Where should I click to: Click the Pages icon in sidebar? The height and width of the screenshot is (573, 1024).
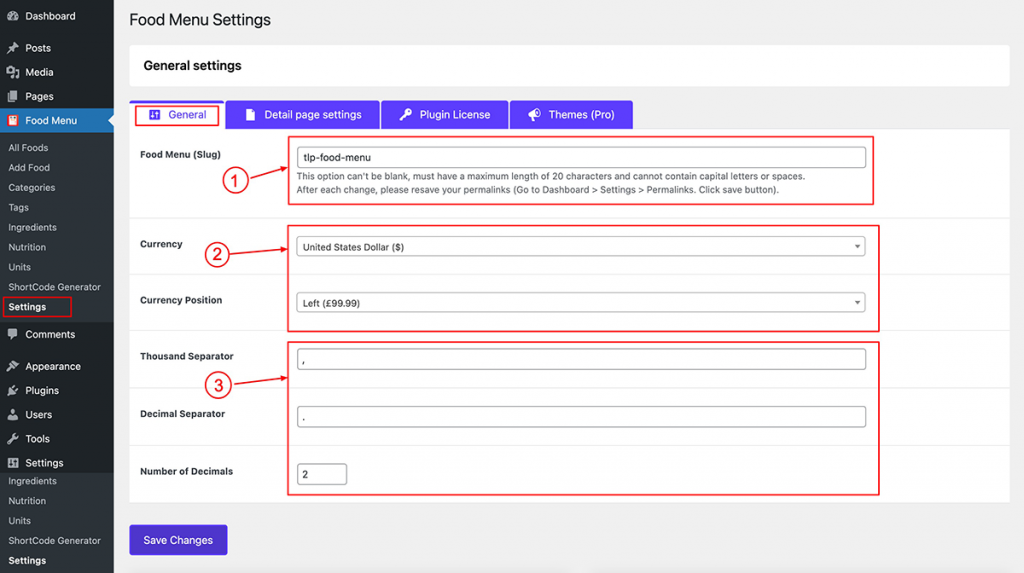point(13,96)
